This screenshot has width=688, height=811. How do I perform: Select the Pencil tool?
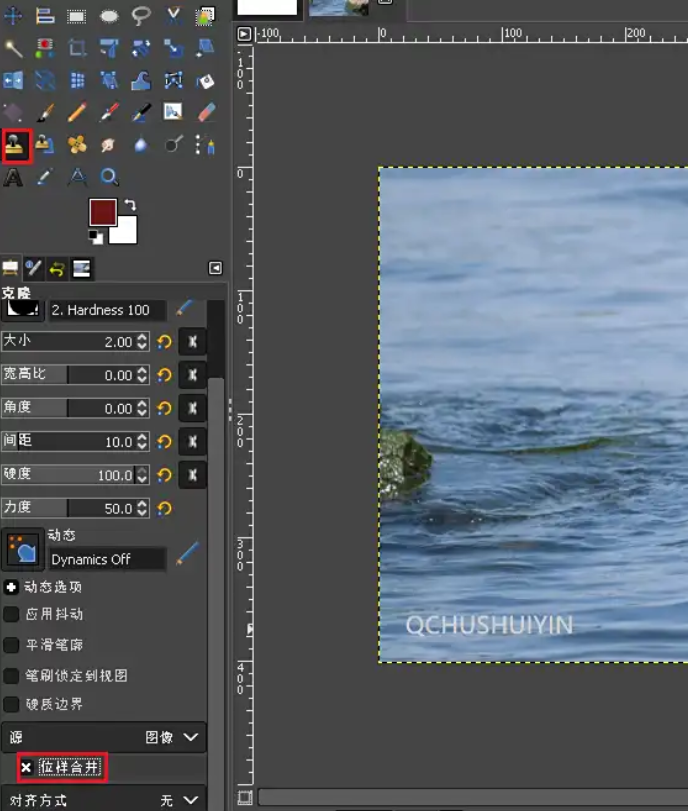pos(77,112)
